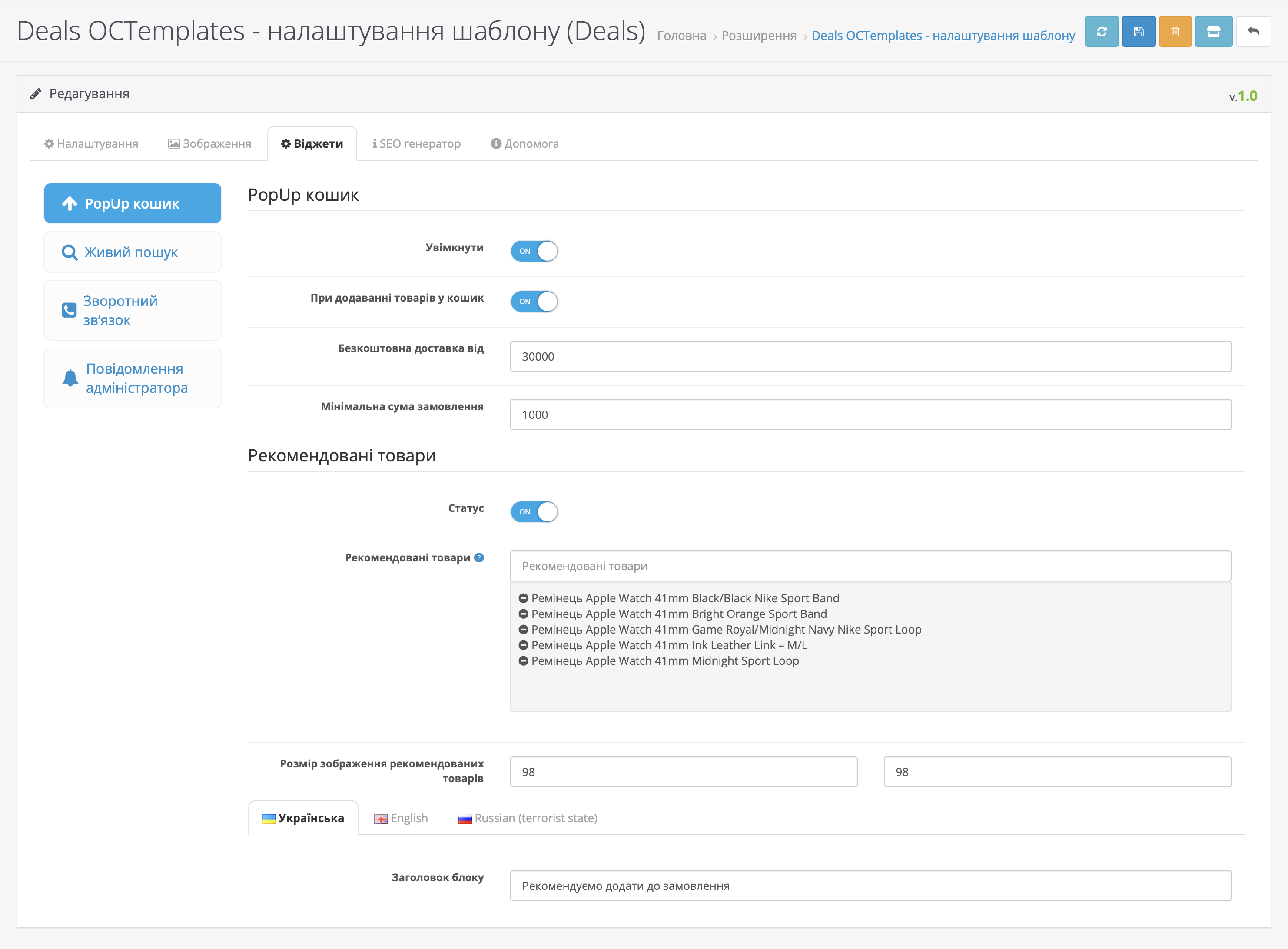Follow the Розширення breadcrumb link
This screenshot has height=949, width=1288.
[x=759, y=36]
